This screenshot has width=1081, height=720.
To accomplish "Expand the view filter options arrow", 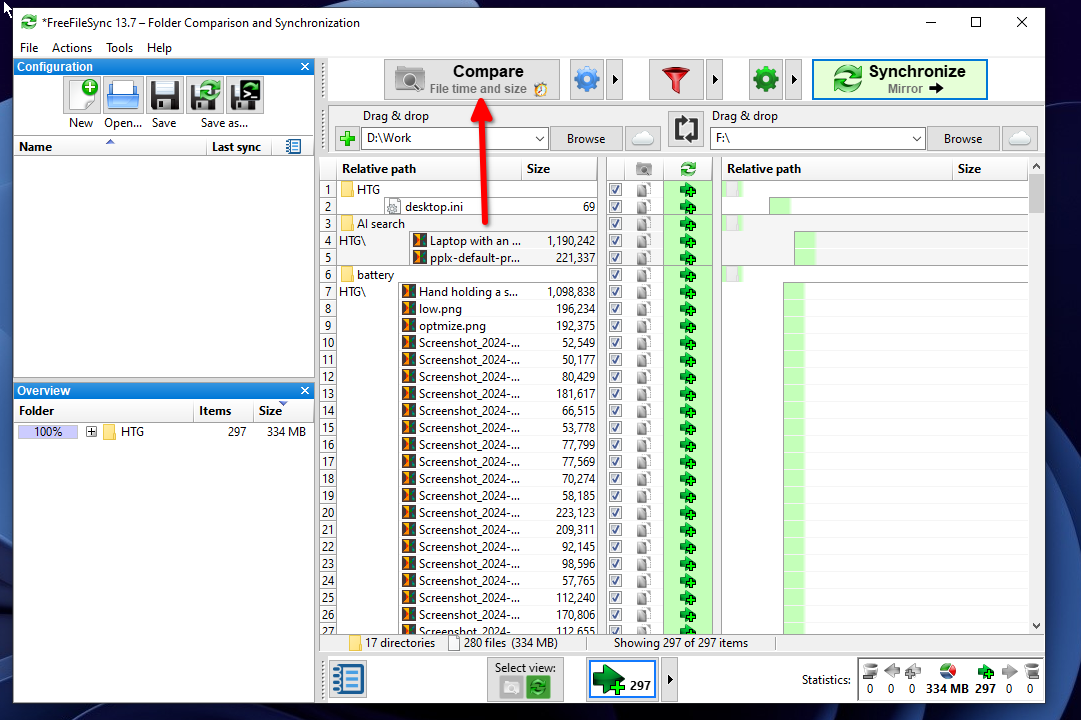I will [x=669, y=679].
